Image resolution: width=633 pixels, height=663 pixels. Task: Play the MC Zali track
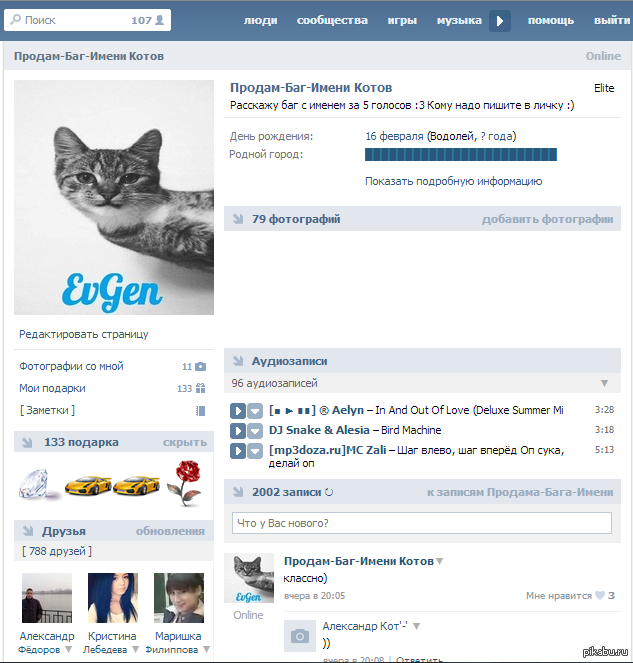click(x=238, y=450)
